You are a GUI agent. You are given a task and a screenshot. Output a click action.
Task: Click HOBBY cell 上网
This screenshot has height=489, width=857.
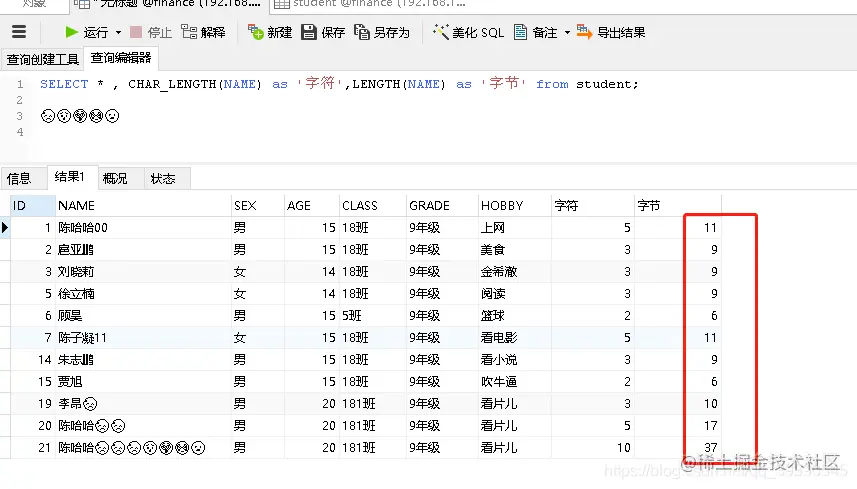[515, 227]
